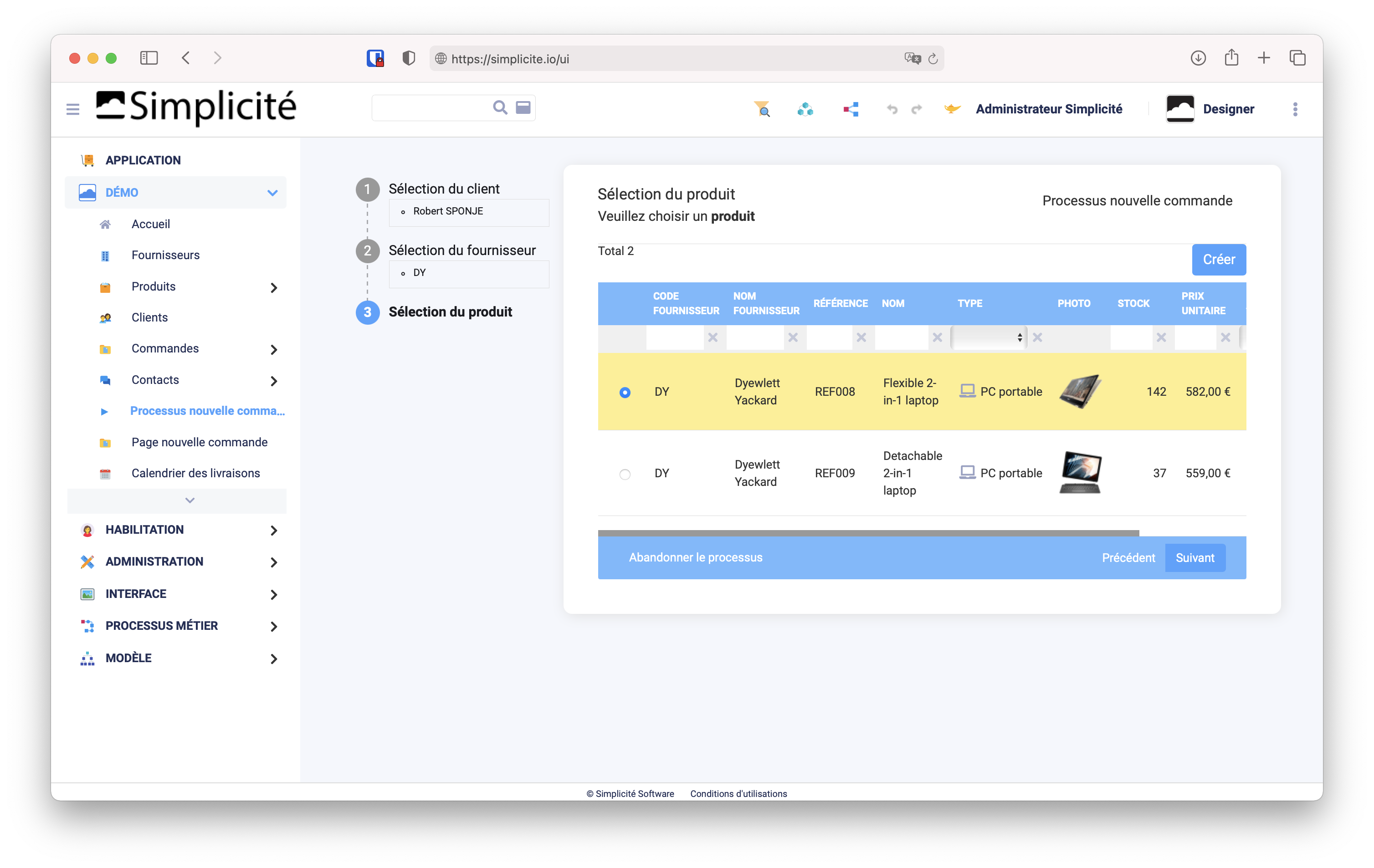Clear the Référence filter
This screenshot has height=868, width=1374.
[x=861, y=337]
